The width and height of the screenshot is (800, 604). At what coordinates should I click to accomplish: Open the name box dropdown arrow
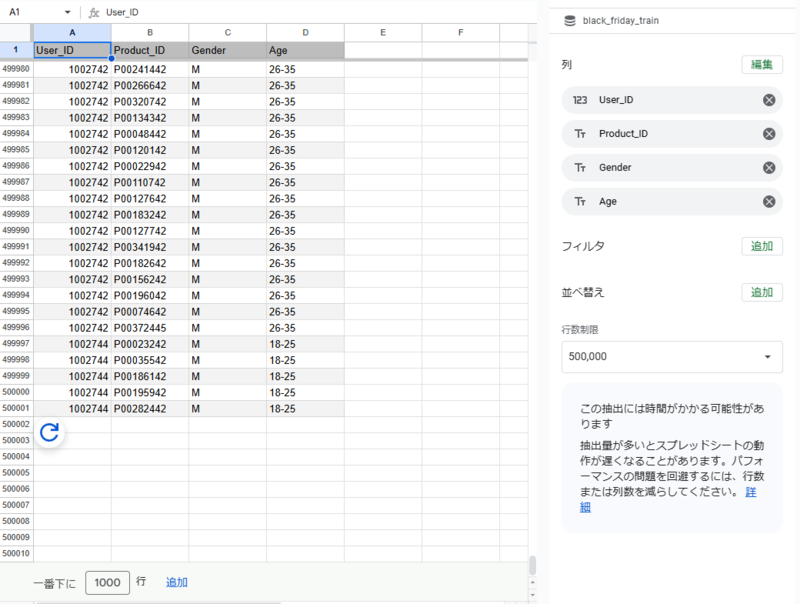coord(67,12)
